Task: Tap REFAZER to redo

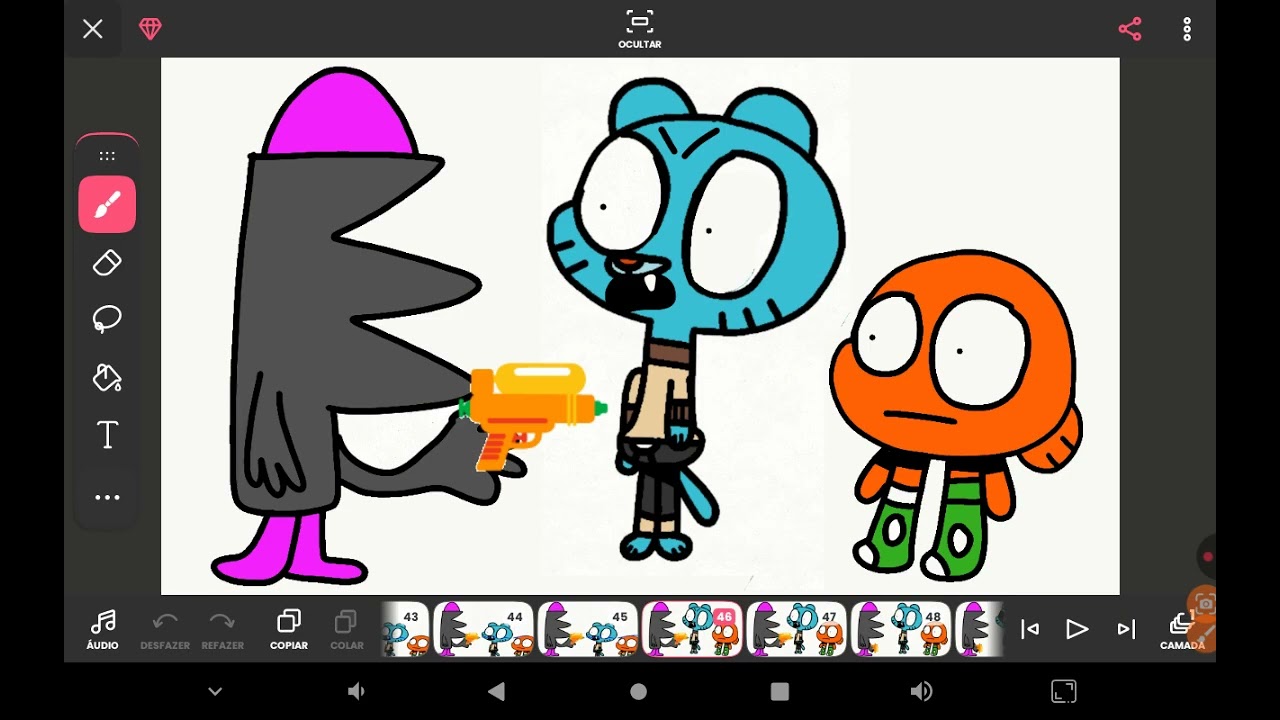Action: click(222, 630)
